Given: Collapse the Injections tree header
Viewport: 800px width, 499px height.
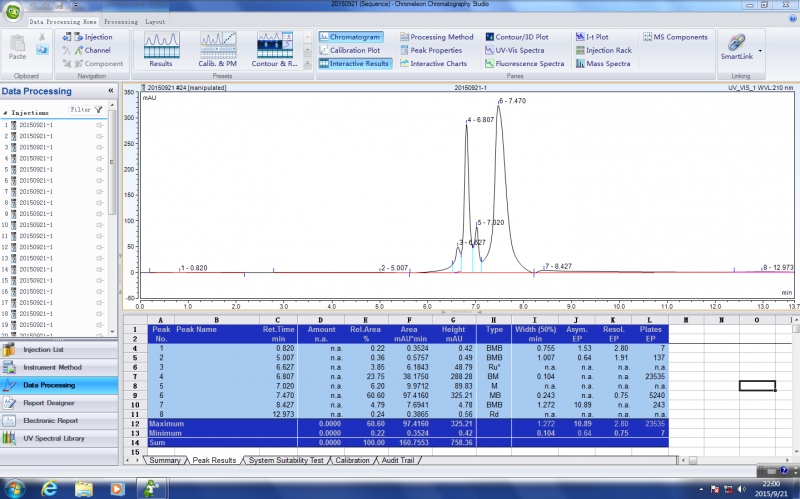Looking at the screenshot, I should pyautogui.click(x=5, y=113).
